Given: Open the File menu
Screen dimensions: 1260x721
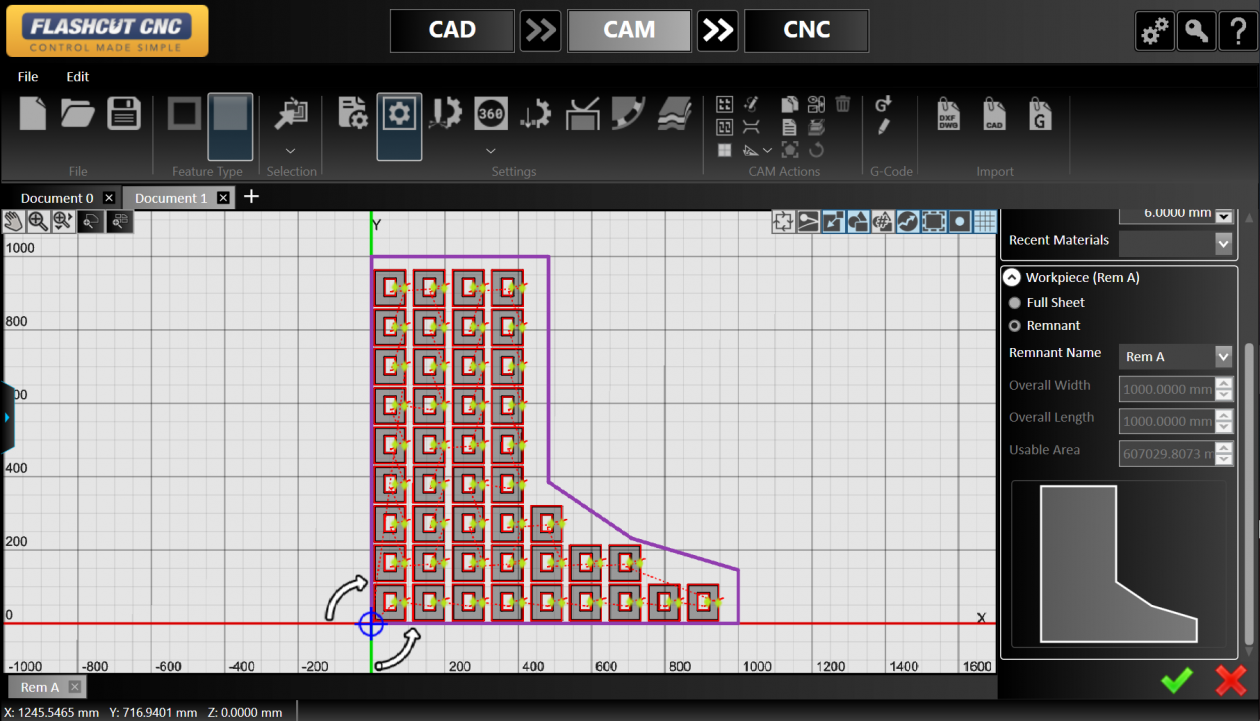Looking at the screenshot, I should click(27, 76).
